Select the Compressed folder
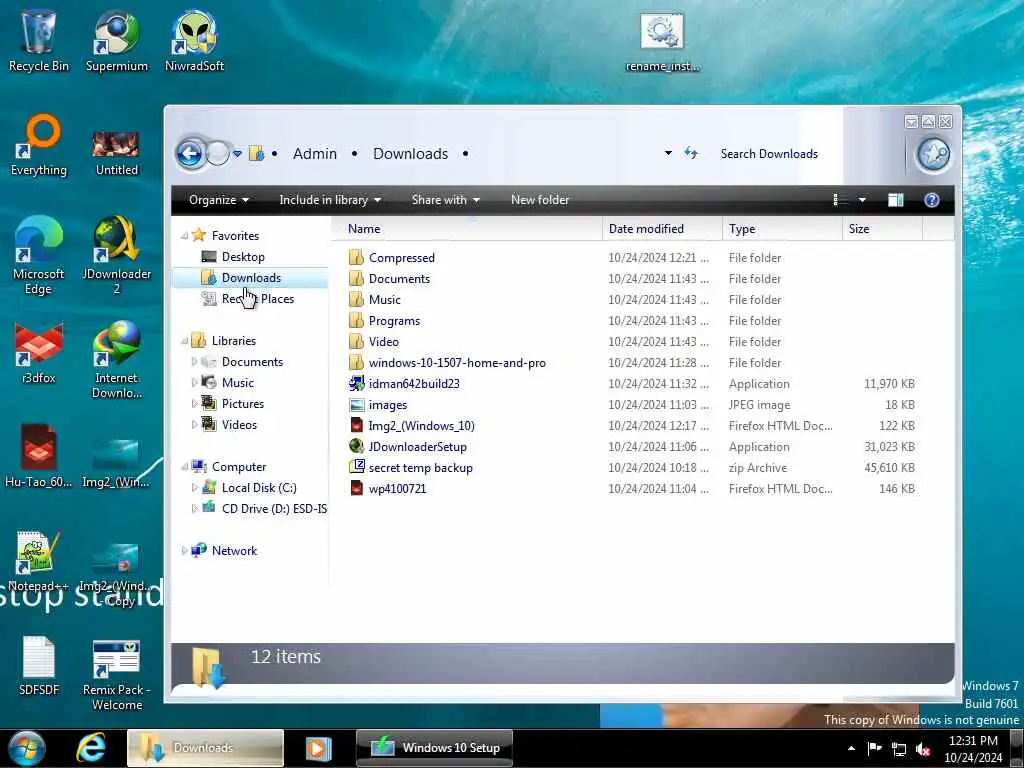 [402, 257]
